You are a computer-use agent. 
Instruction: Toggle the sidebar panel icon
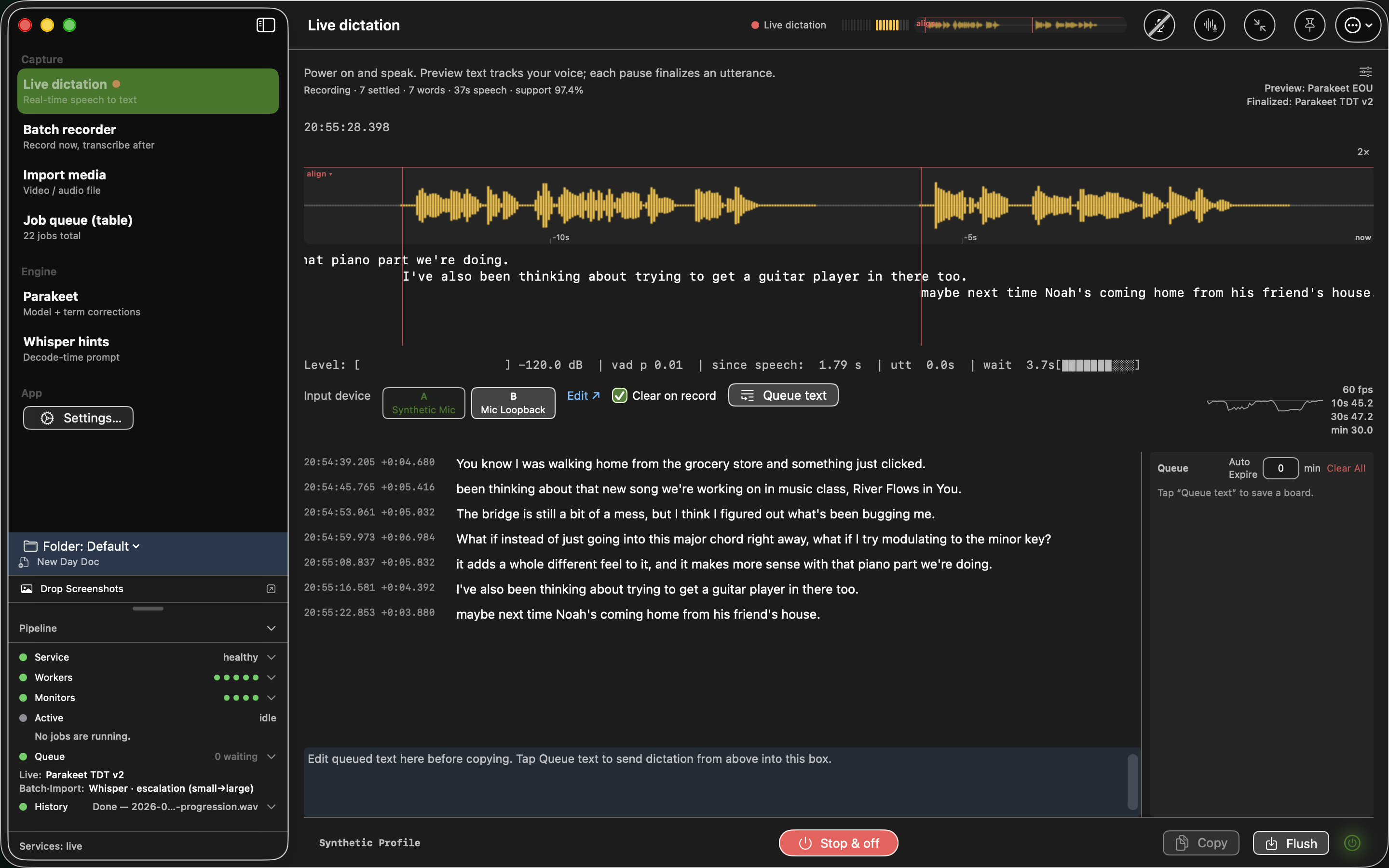click(265, 25)
